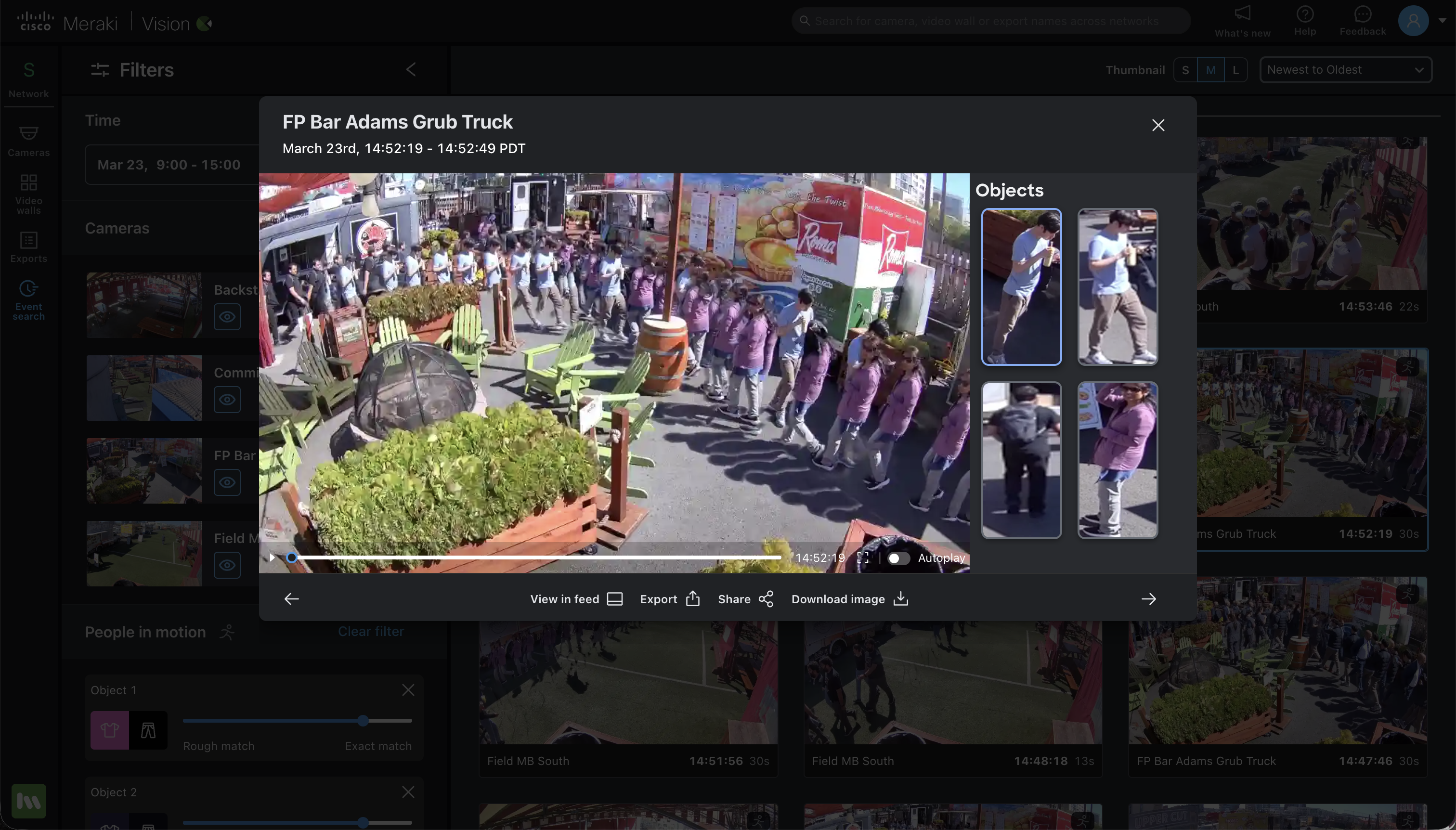Open FP Bar Adams Grub Truck 14:47:46 result

tap(1277, 676)
